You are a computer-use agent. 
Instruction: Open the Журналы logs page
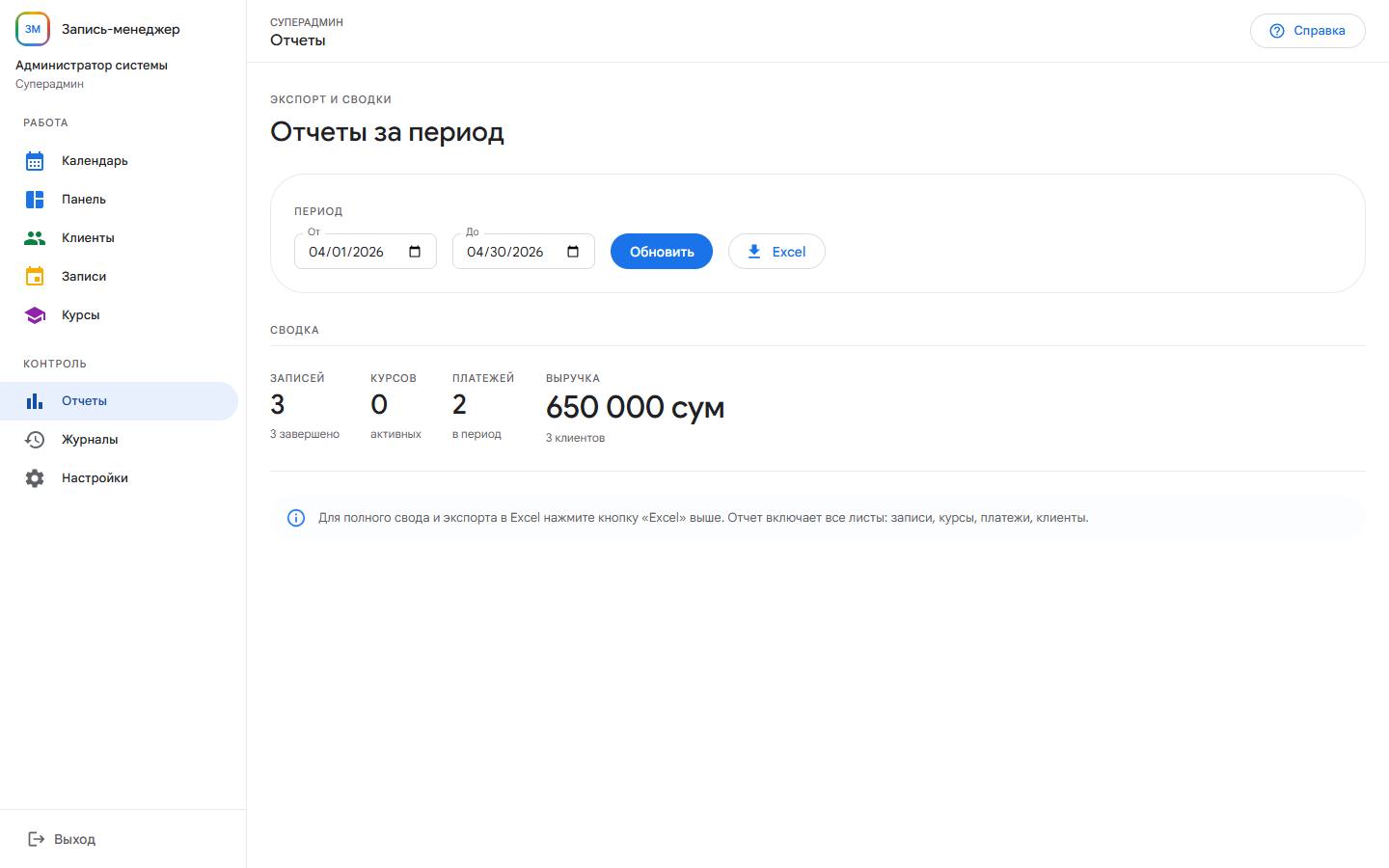pyautogui.click(x=119, y=440)
